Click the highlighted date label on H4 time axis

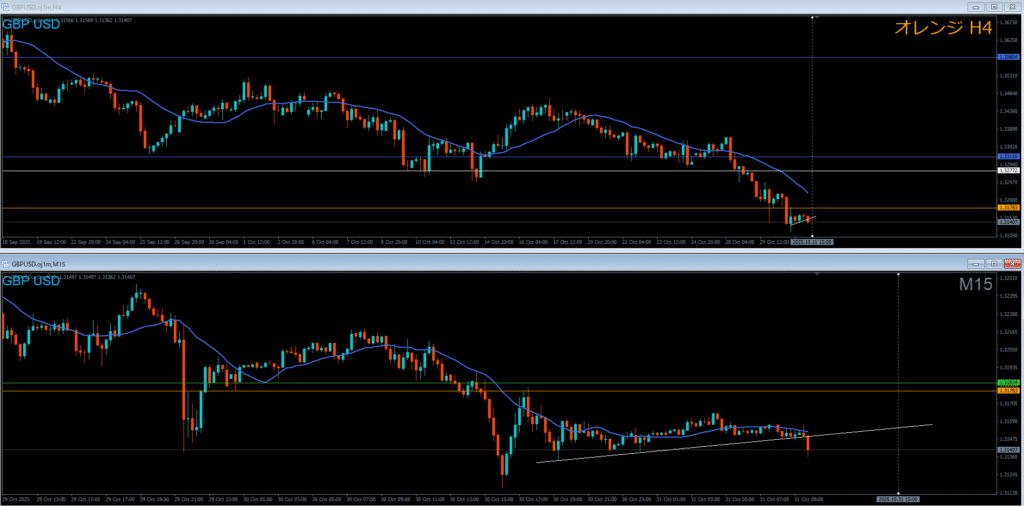(812, 242)
